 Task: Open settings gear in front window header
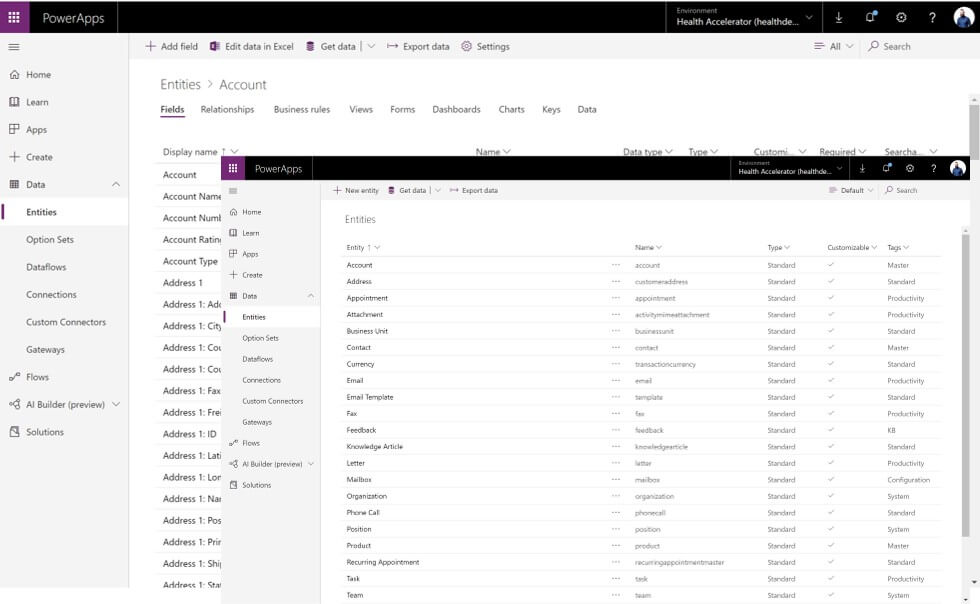[910, 168]
